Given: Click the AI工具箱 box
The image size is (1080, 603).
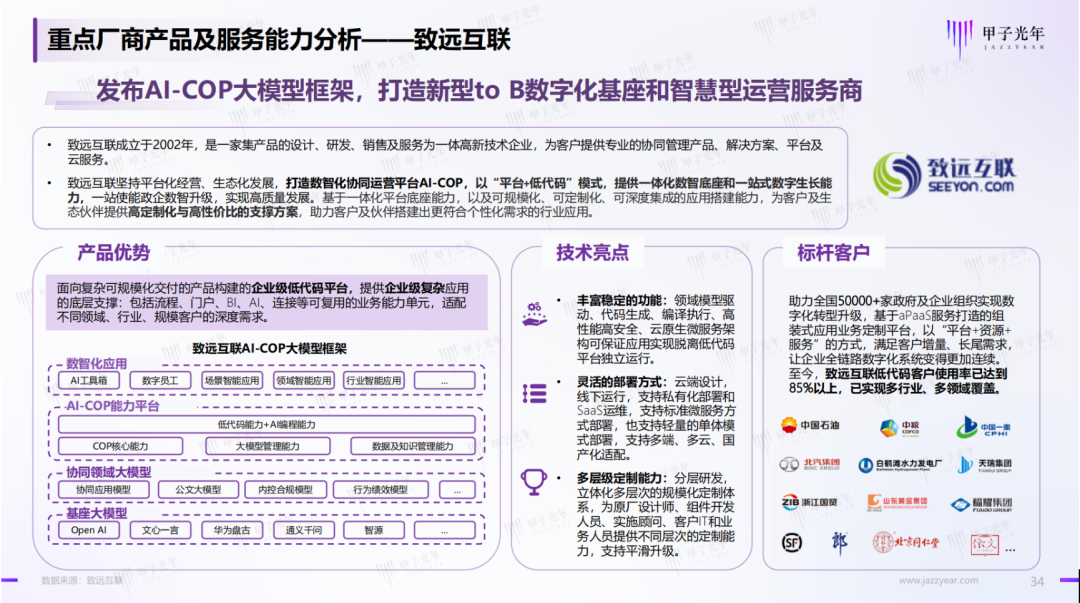Looking at the screenshot, I should point(88,380).
